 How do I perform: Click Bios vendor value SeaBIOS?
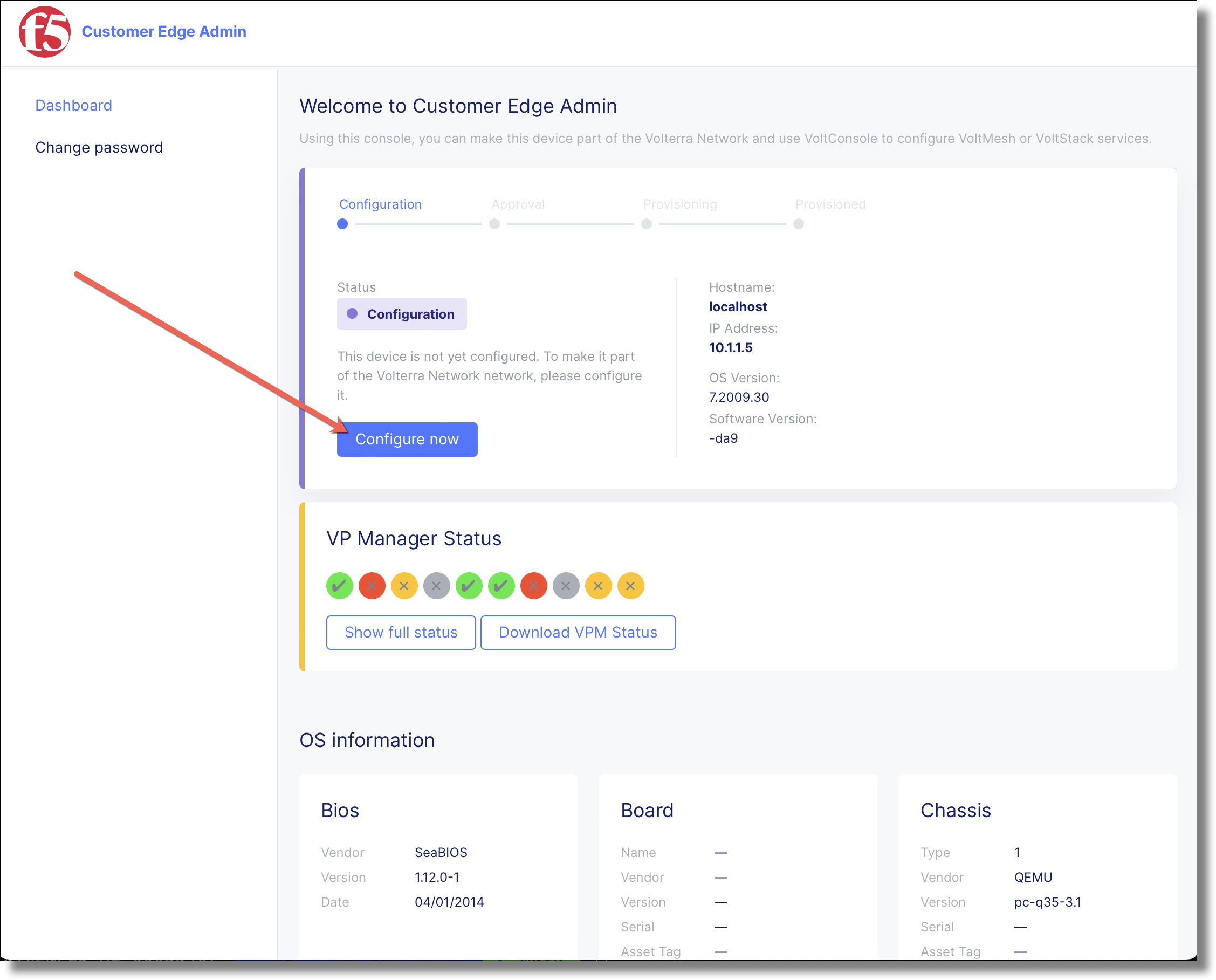coord(441,852)
